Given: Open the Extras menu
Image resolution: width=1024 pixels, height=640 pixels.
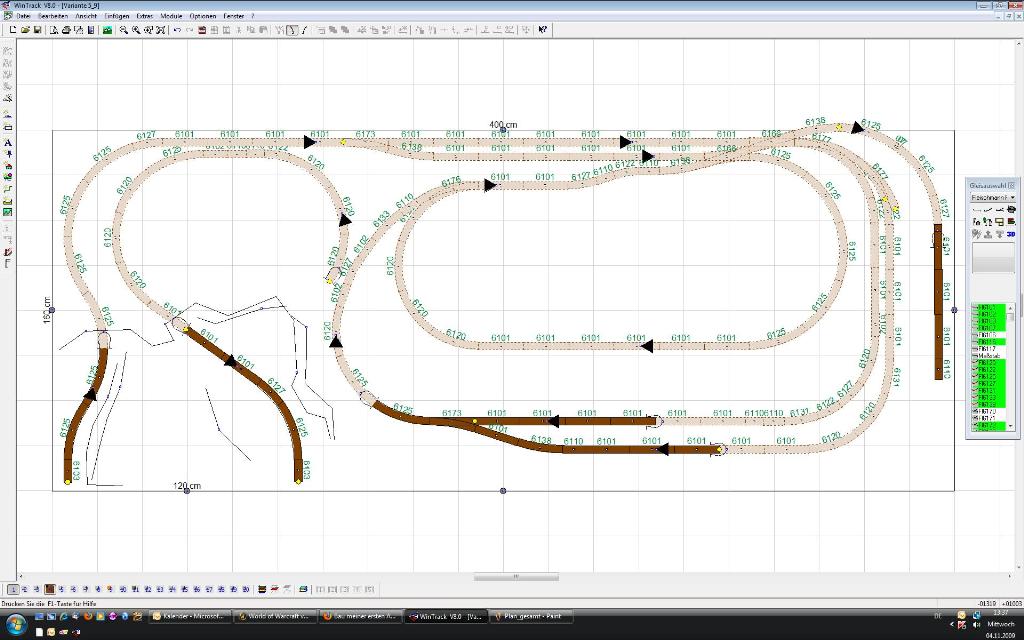Looking at the screenshot, I should (145, 16).
